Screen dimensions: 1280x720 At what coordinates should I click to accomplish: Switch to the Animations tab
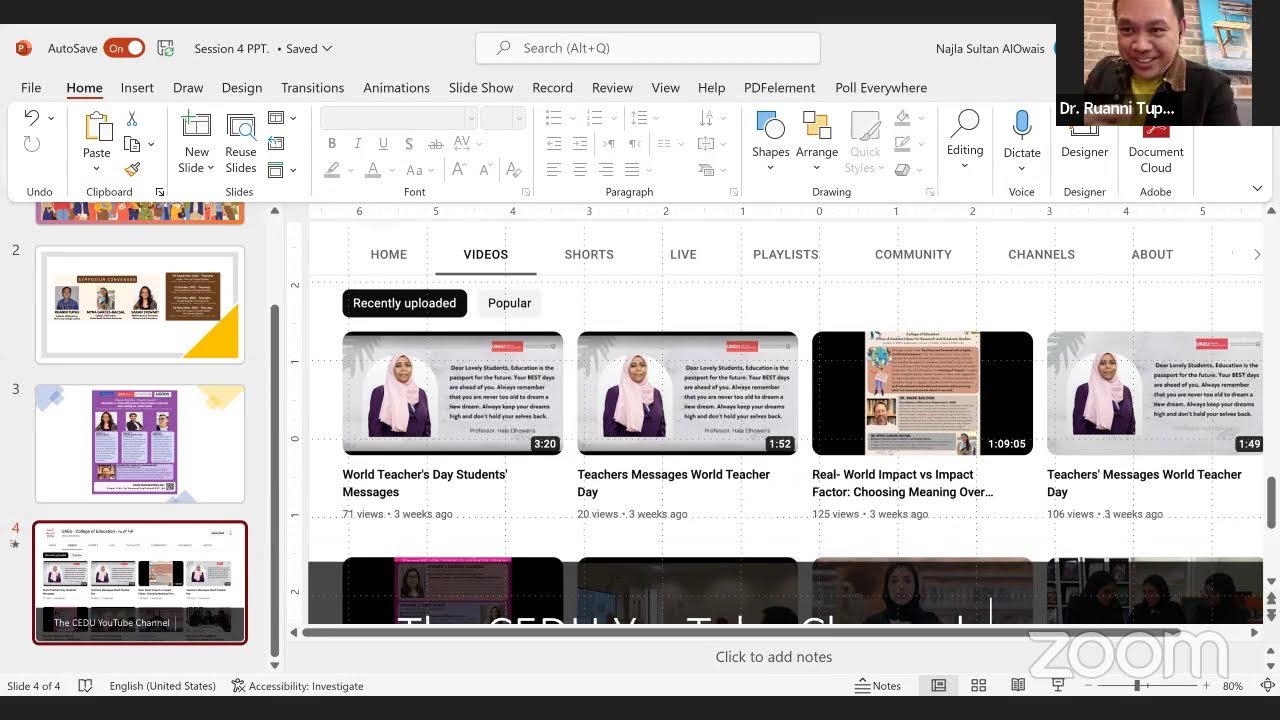click(397, 88)
